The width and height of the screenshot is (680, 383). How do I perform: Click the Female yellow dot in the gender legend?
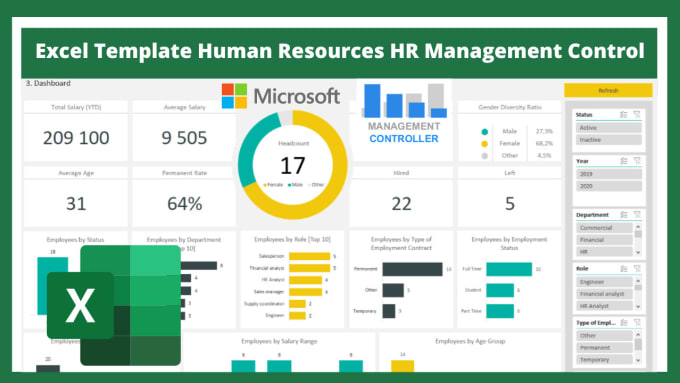[484, 144]
